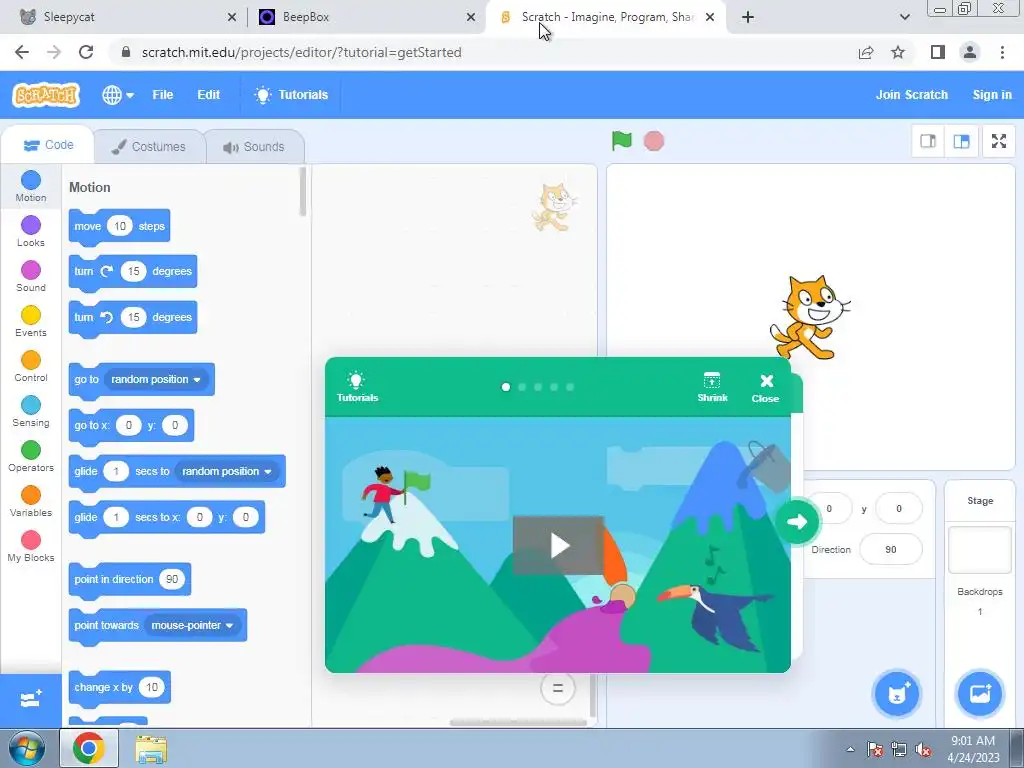Image resolution: width=1024 pixels, height=768 pixels.
Task: Bookmark this page with the star
Action: [898, 52]
